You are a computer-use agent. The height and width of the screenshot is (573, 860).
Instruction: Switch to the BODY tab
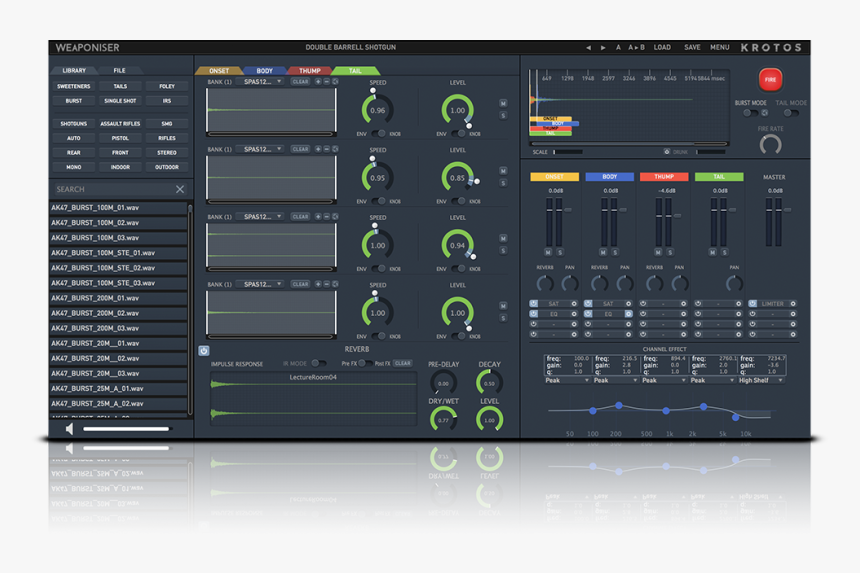tap(264, 71)
